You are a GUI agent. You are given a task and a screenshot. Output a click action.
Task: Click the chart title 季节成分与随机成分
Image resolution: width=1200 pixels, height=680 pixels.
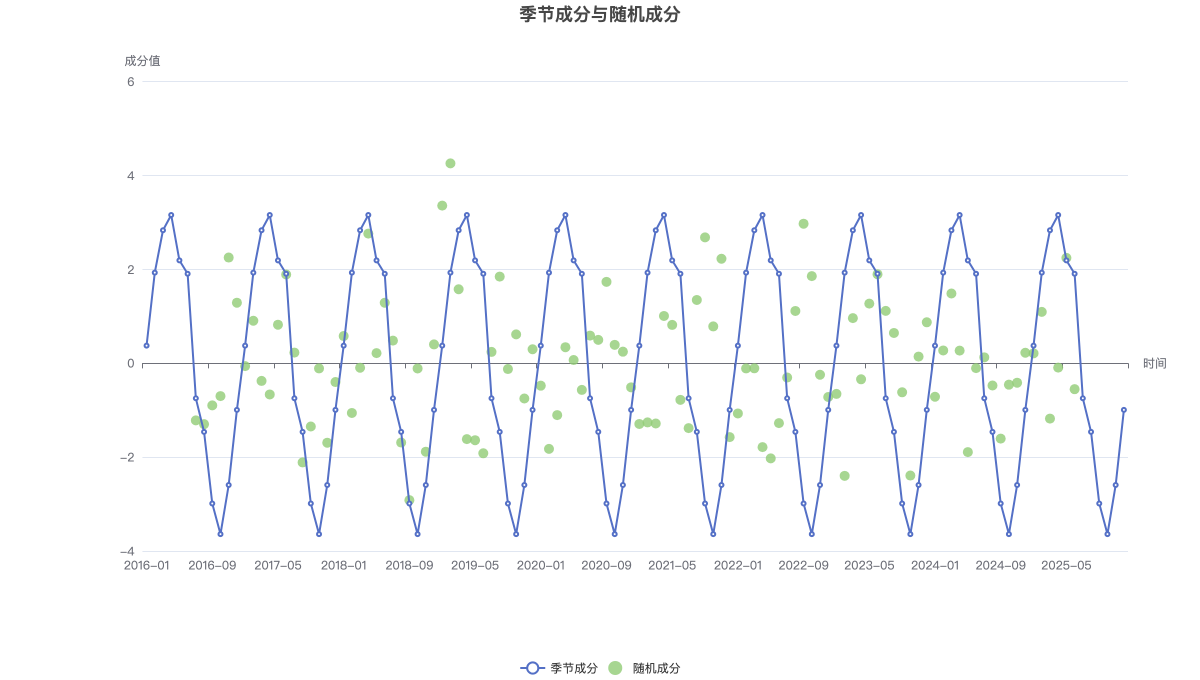(600, 14)
